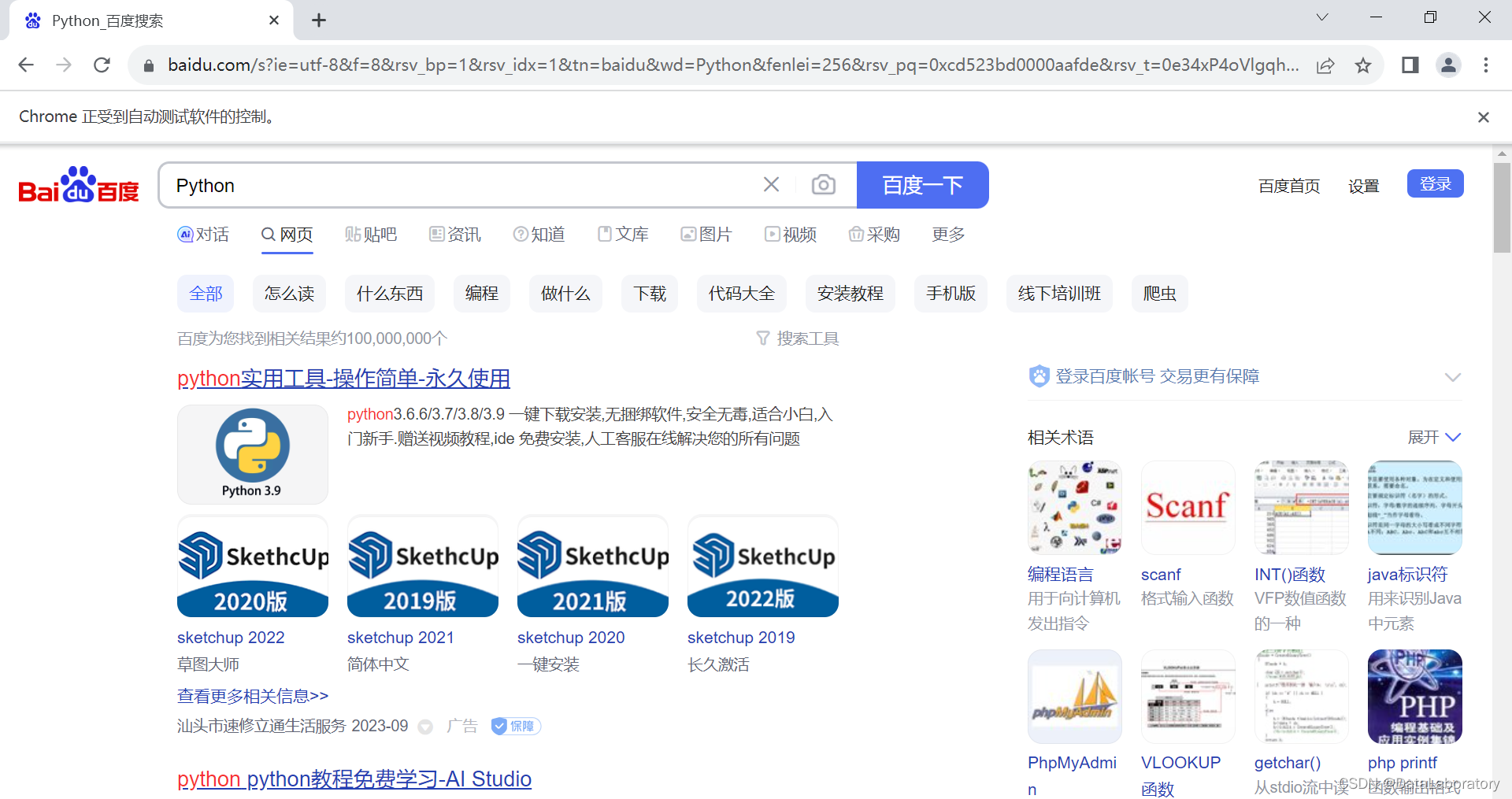Click the 编程语言 thumbnail image
Image resolution: width=1512 pixels, height=799 pixels.
pos(1075,508)
